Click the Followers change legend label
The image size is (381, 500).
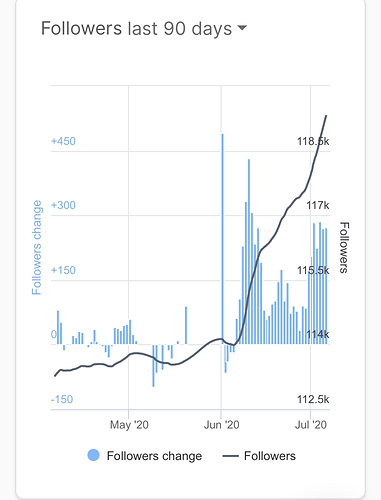[x=154, y=456]
